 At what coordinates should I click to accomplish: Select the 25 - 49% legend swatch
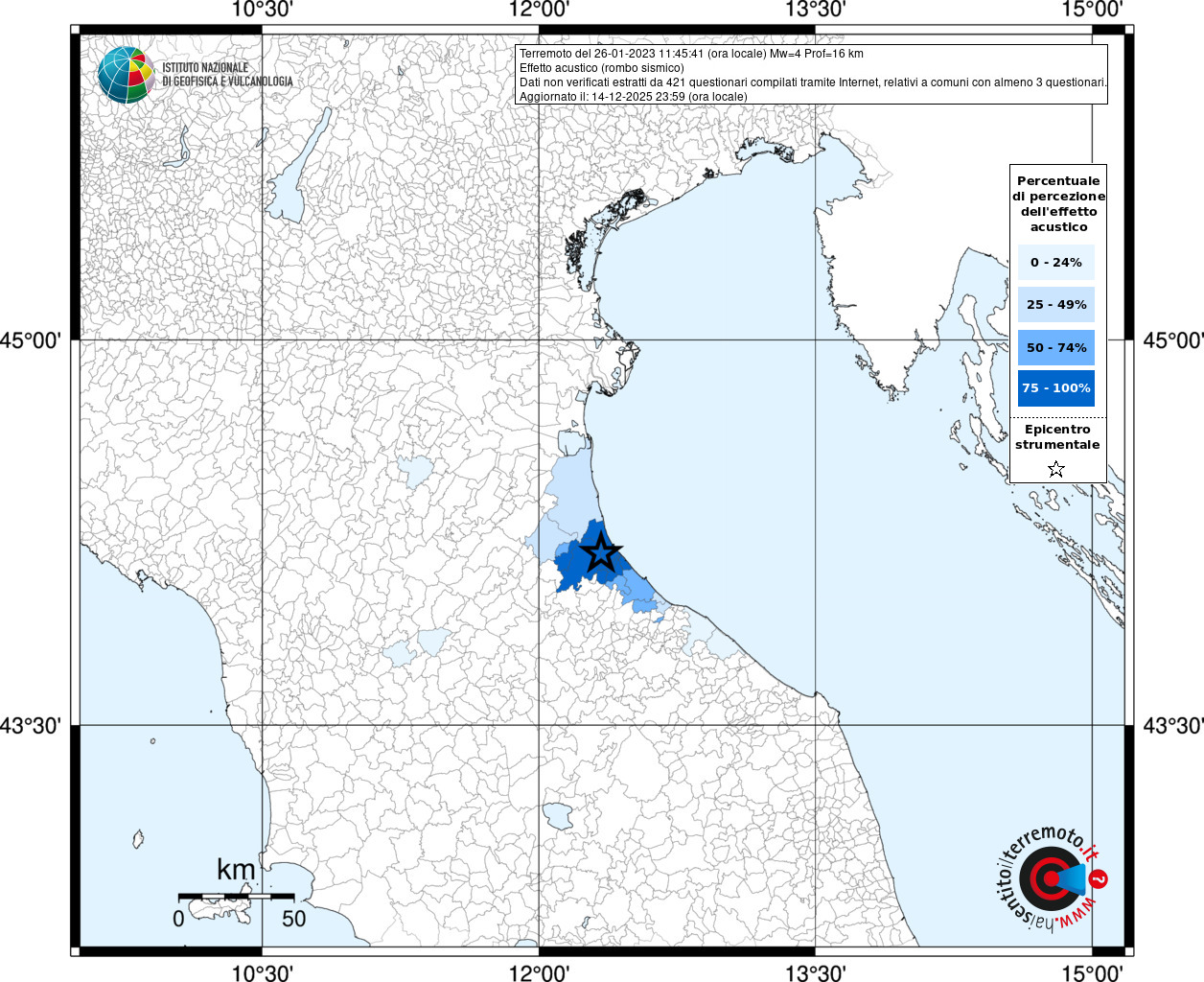(1056, 304)
